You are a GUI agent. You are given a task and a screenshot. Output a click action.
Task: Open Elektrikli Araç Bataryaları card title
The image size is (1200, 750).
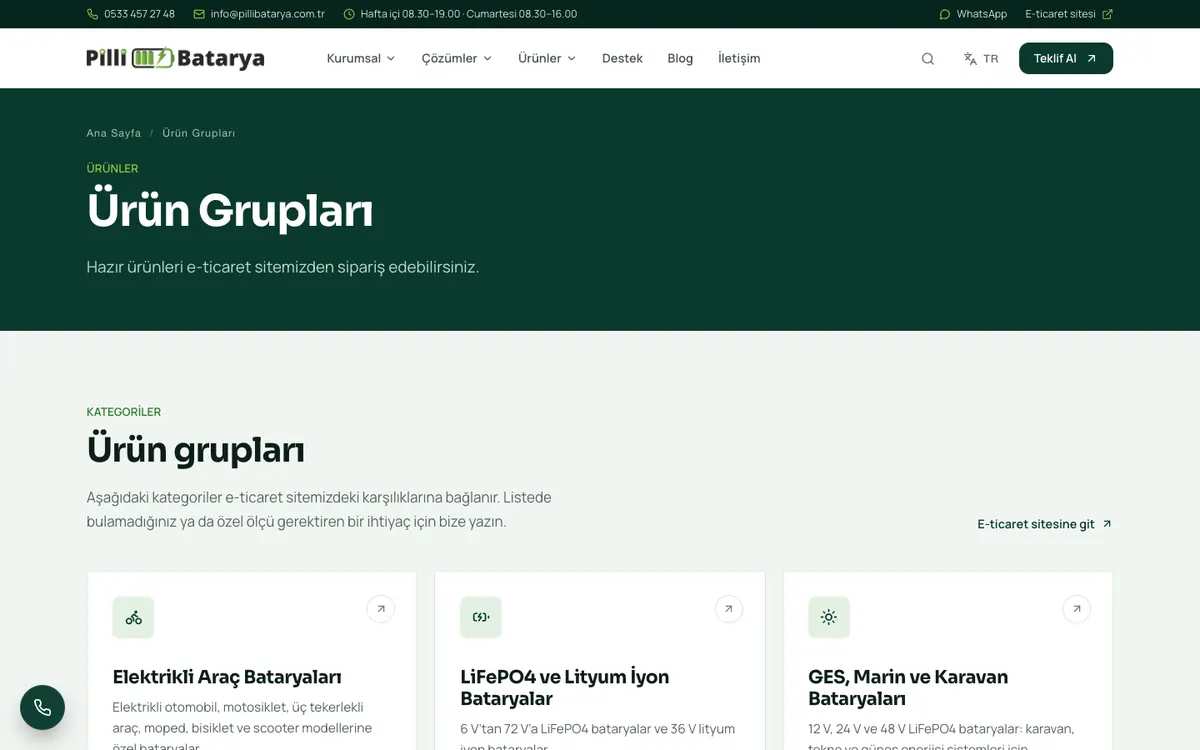click(x=227, y=677)
